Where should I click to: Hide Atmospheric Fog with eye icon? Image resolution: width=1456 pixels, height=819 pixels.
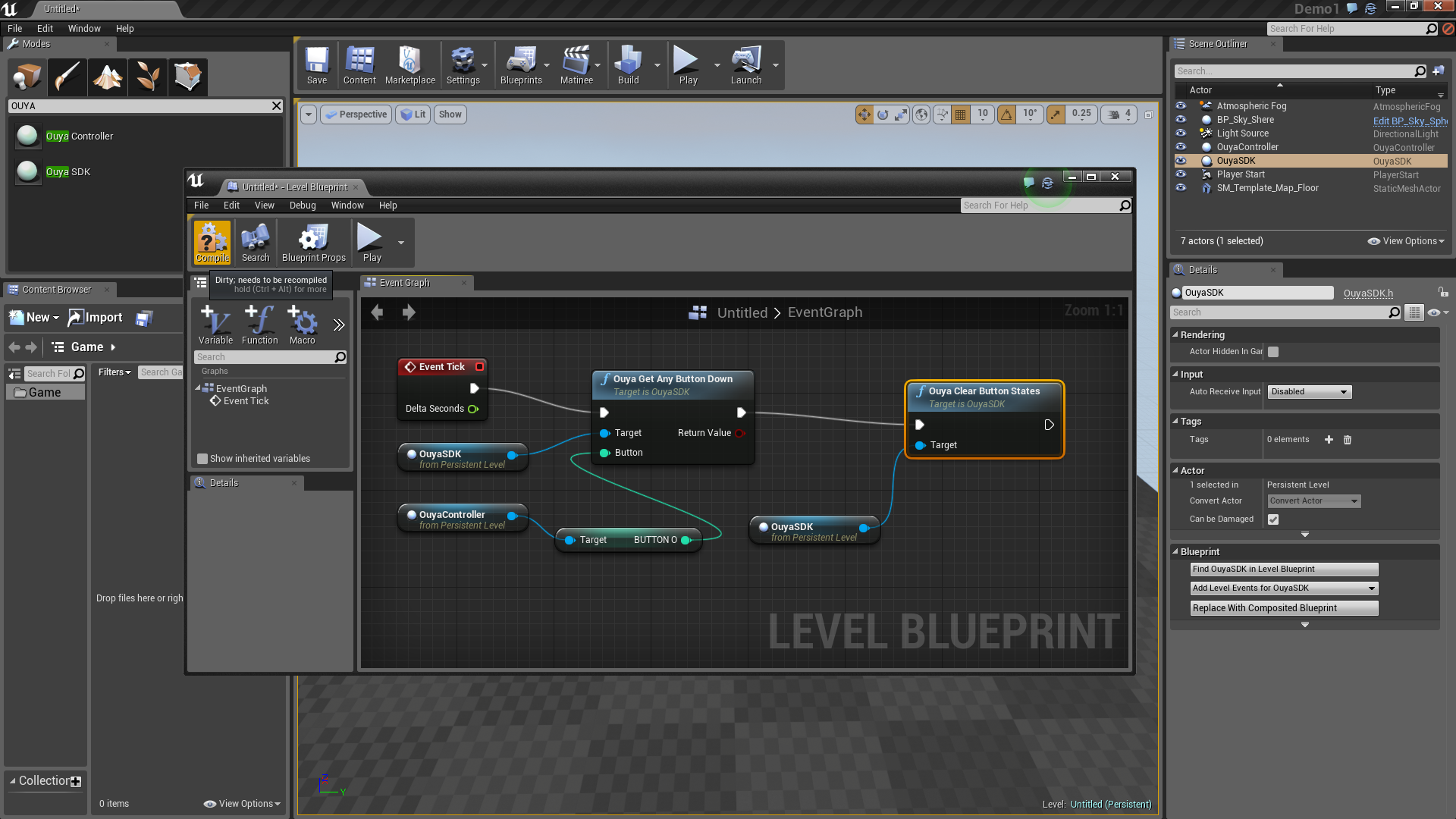coord(1181,106)
